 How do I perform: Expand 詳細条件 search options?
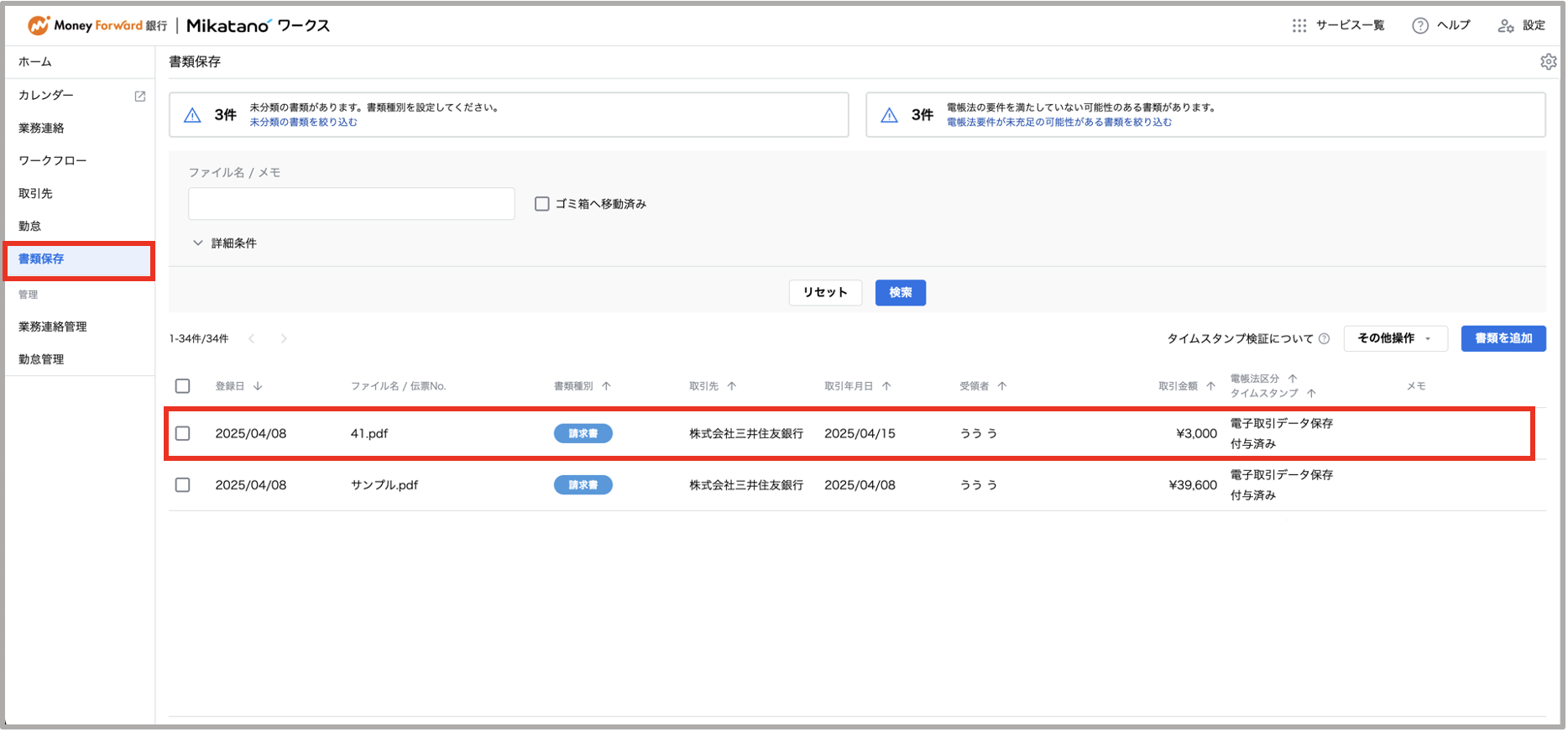pyautogui.click(x=225, y=243)
